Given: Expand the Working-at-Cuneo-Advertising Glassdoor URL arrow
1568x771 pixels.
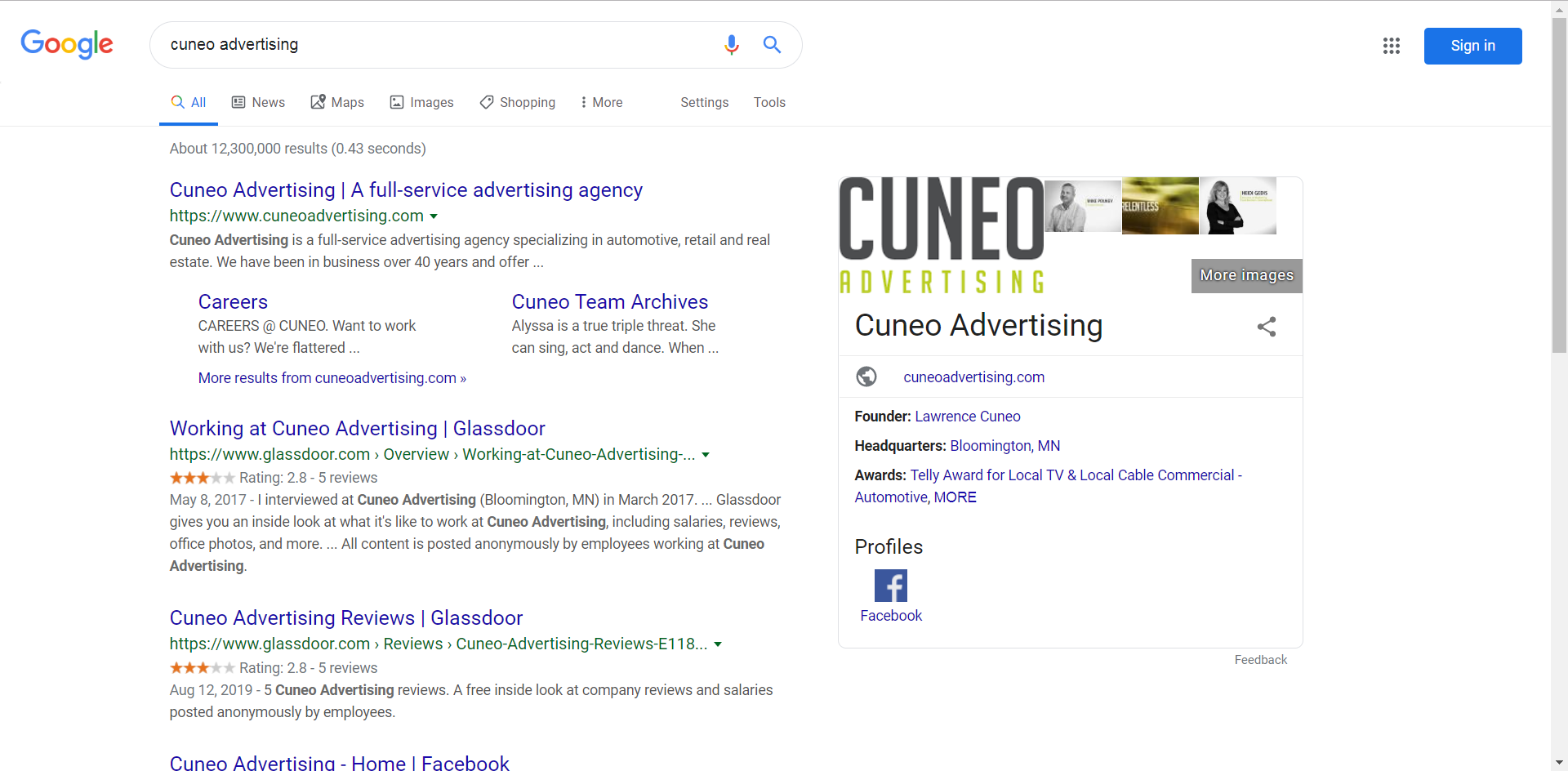Looking at the screenshot, I should pos(706,455).
